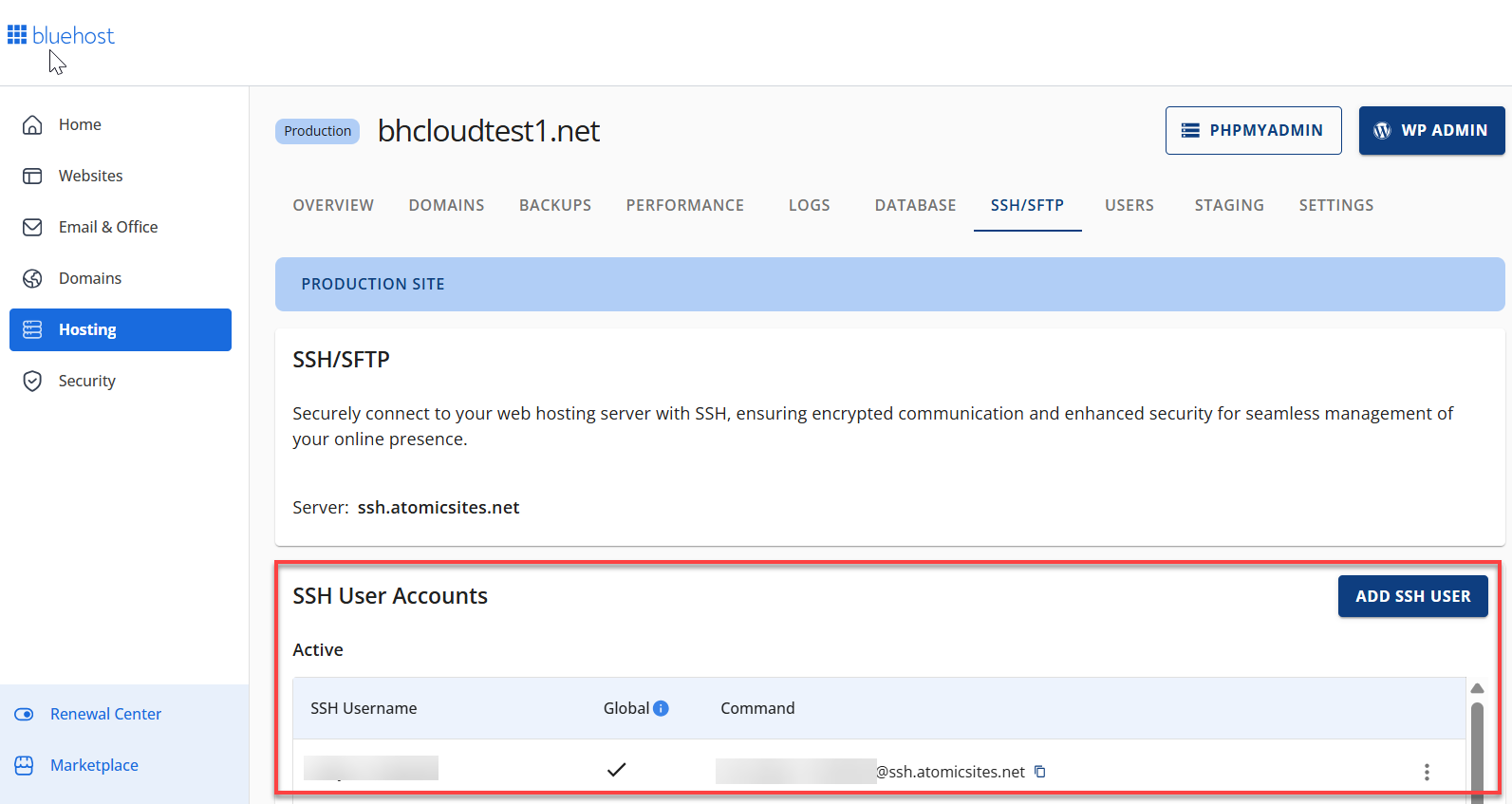This screenshot has width=1512, height=804.
Task: Select Hosting in the sidebar
Action: 121,329
